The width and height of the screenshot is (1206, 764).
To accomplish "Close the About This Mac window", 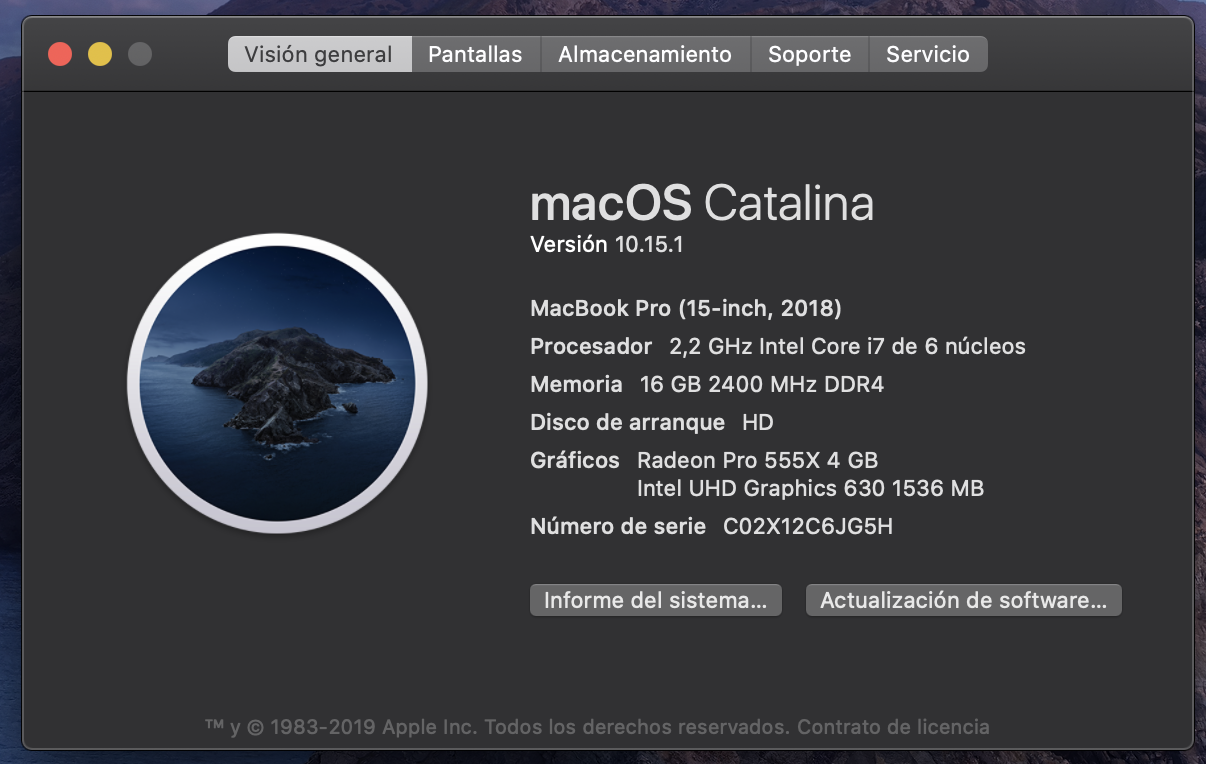I will coord(60,54).
